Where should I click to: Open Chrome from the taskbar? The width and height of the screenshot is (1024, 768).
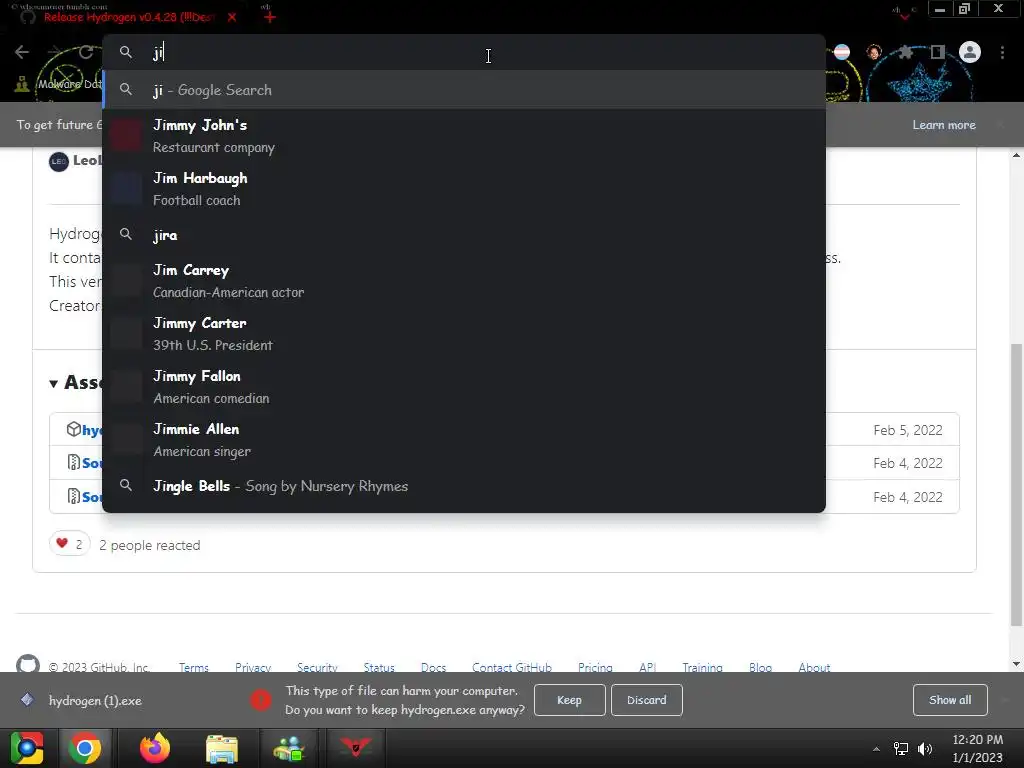[x=85, y=748]
